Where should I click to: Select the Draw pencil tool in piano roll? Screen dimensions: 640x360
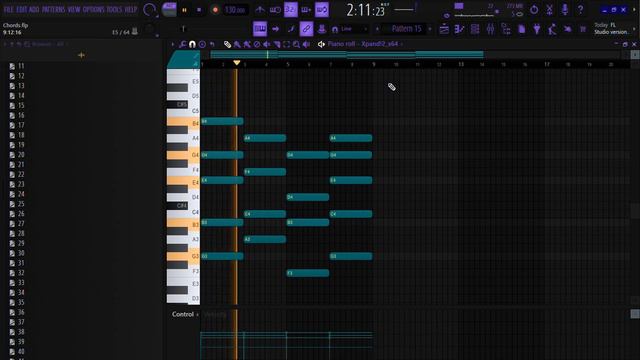point(227,44)
